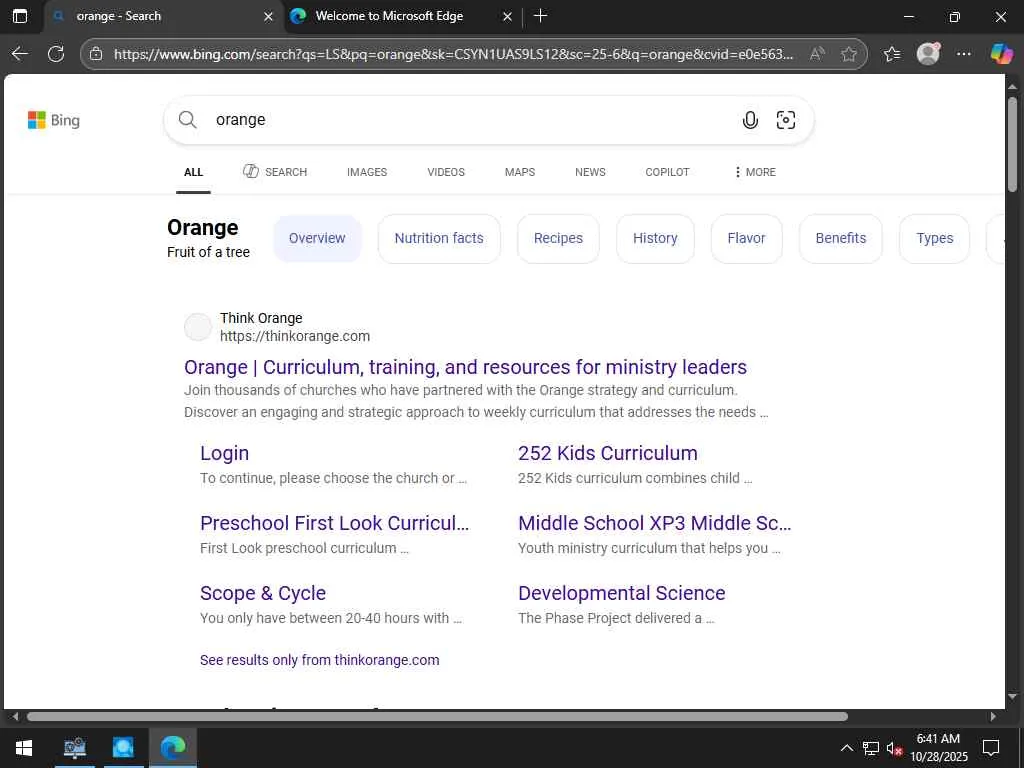Viewport: 1024px width, 768px height.
Task: Click the horizontal page scrollbar thumb
Action: tap(438, 716)
